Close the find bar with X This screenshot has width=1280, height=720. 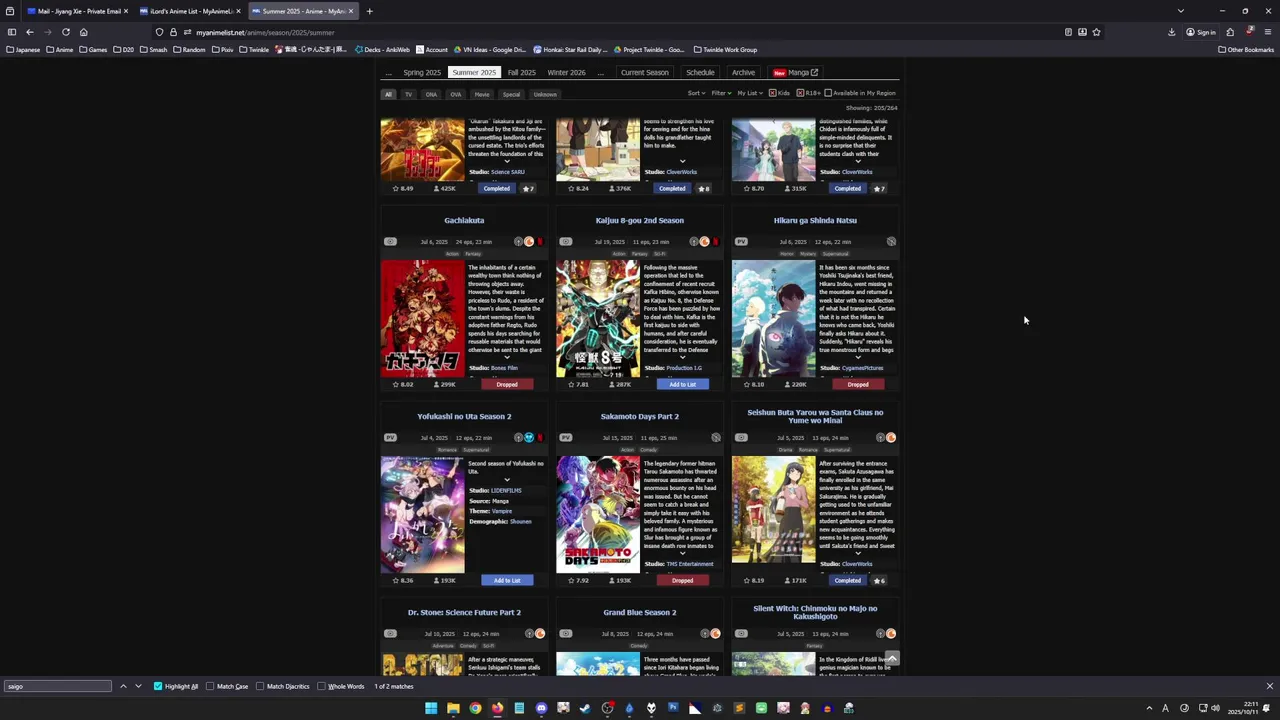pos(1270,686)
